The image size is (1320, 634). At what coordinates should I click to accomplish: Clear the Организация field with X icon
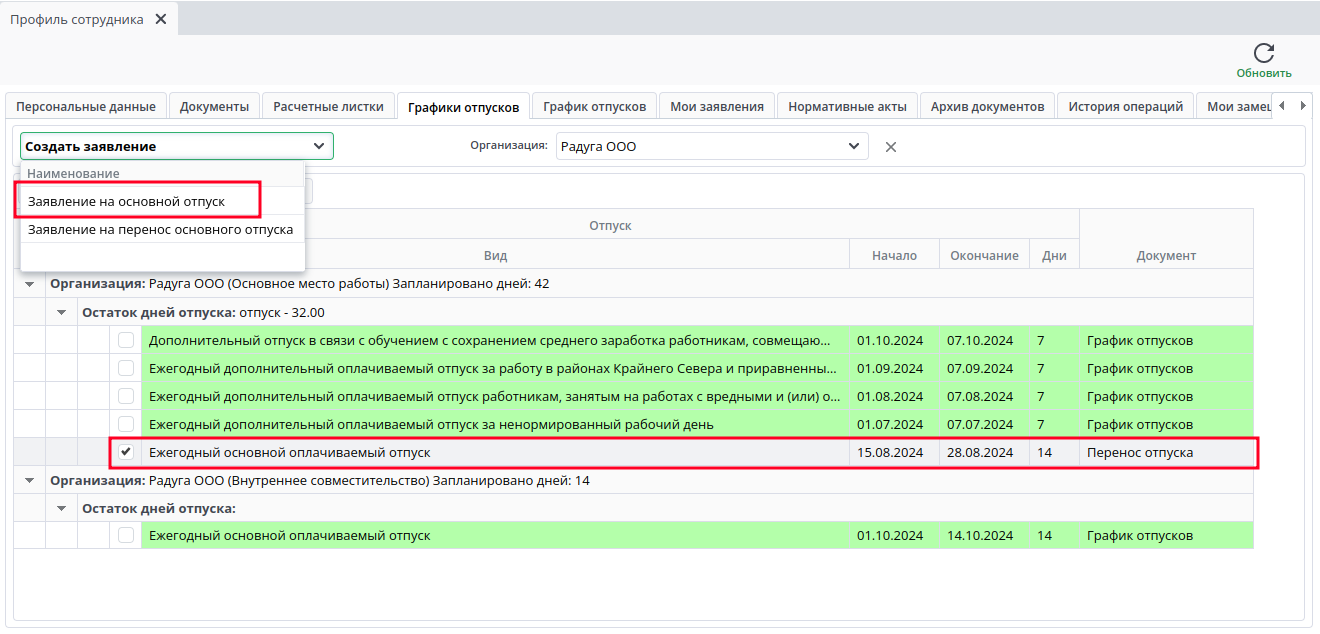pos(891,147)
